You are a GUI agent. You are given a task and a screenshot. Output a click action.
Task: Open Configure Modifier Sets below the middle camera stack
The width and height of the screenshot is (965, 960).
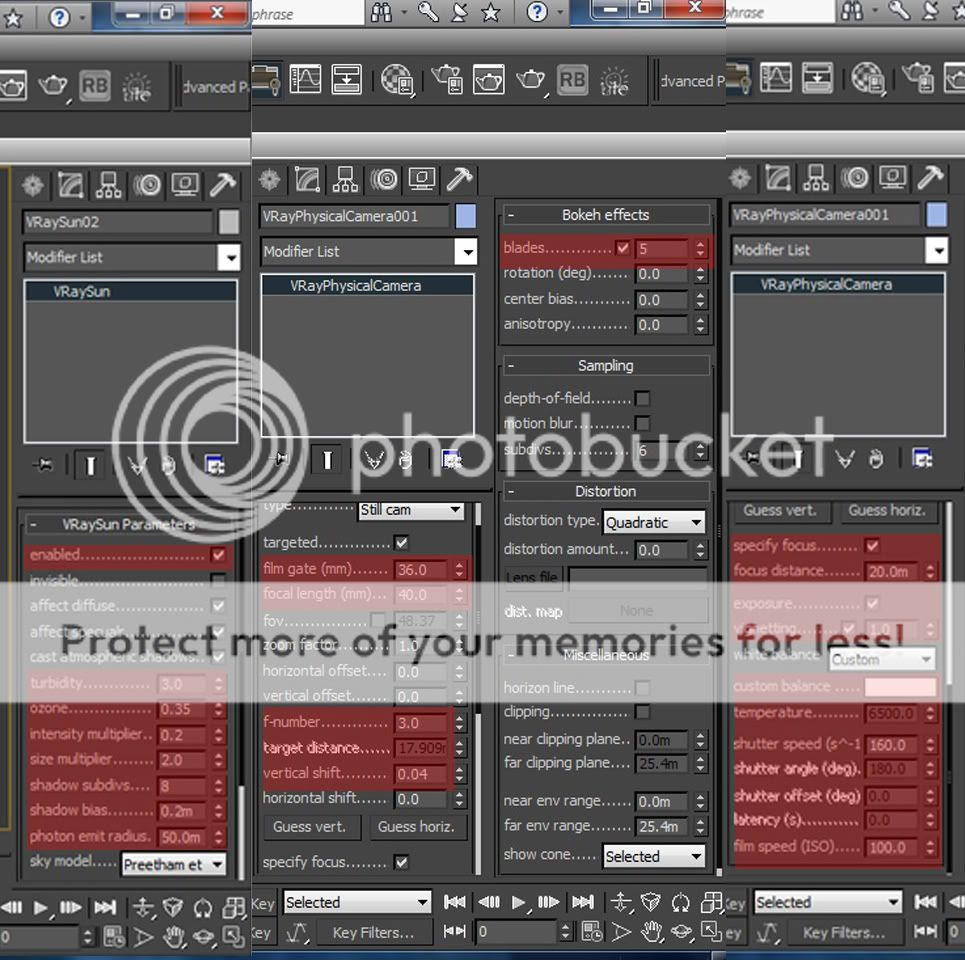click(451, 460)
